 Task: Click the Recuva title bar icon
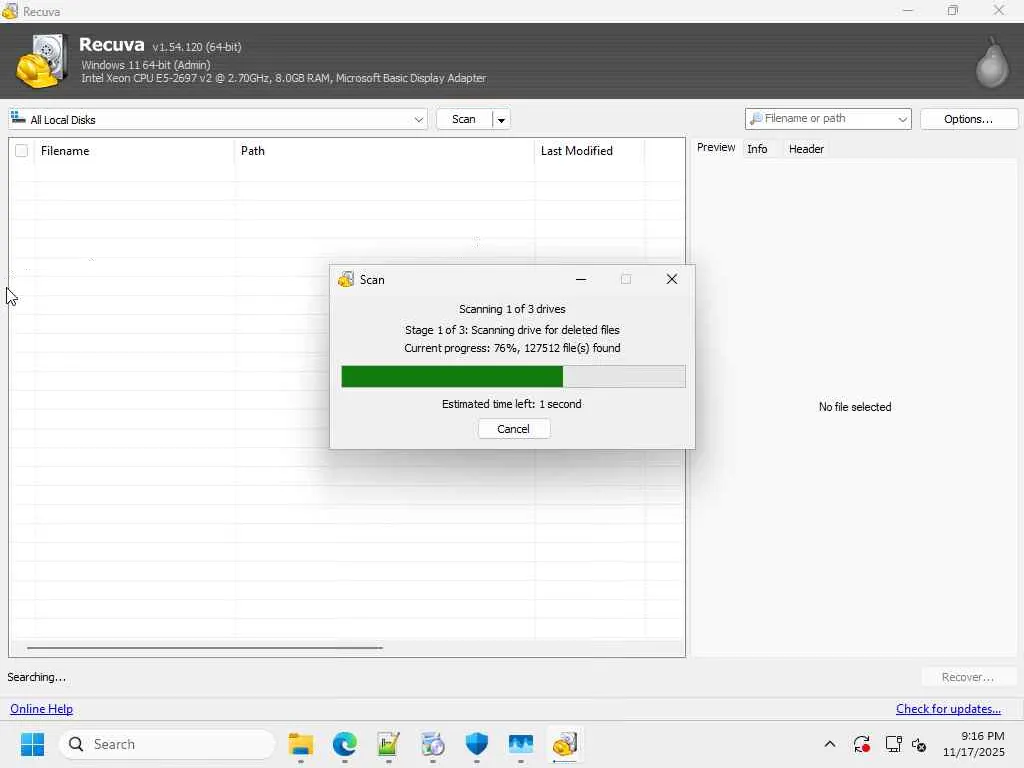(10, 11)
